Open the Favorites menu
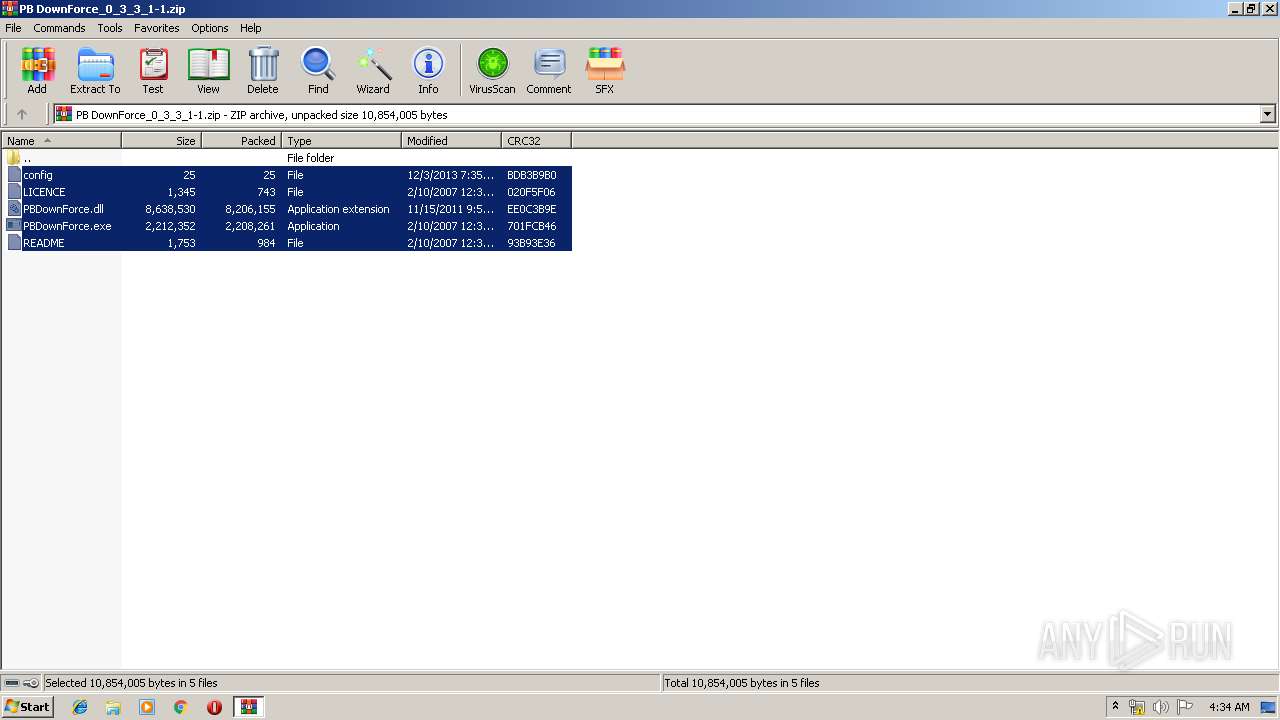1280x720 pixels. tap(157, 28)
